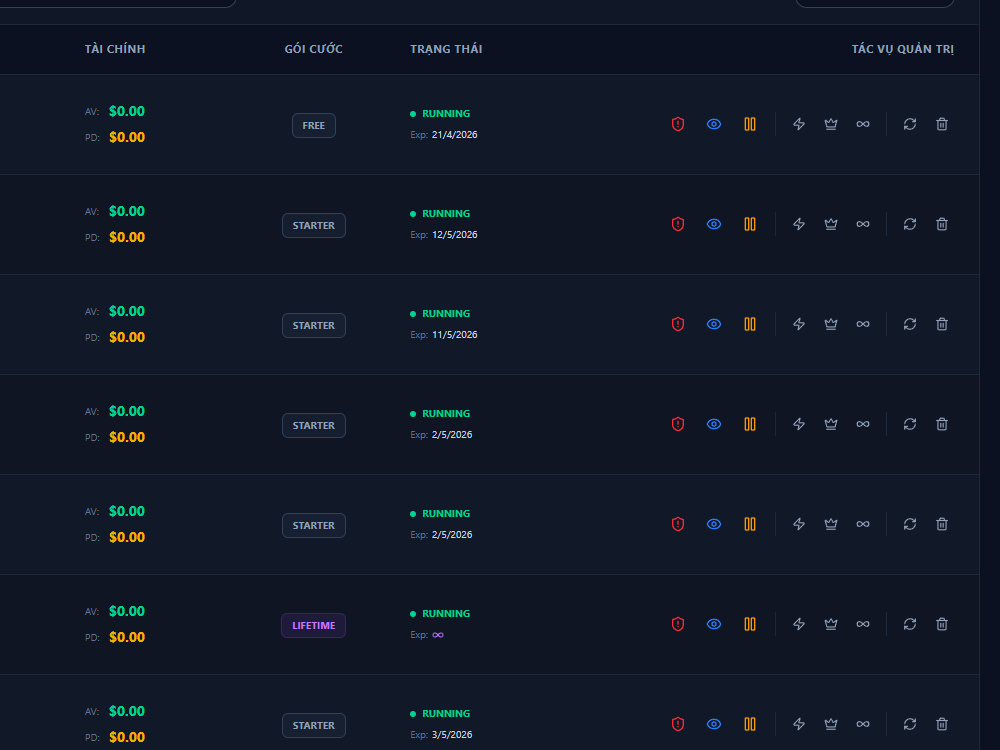Click crown icon in FREE plan row
This screenshot has width=1000, height=750.
[x=830, y=124]
